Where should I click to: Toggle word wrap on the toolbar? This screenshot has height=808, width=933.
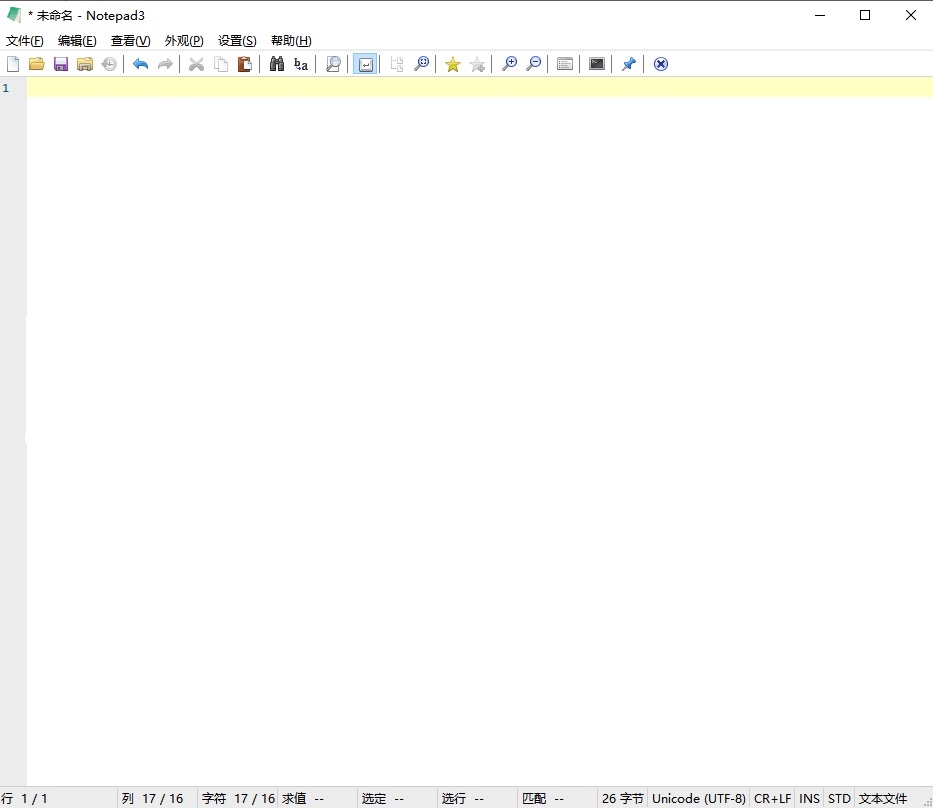(x=365, y=63)
